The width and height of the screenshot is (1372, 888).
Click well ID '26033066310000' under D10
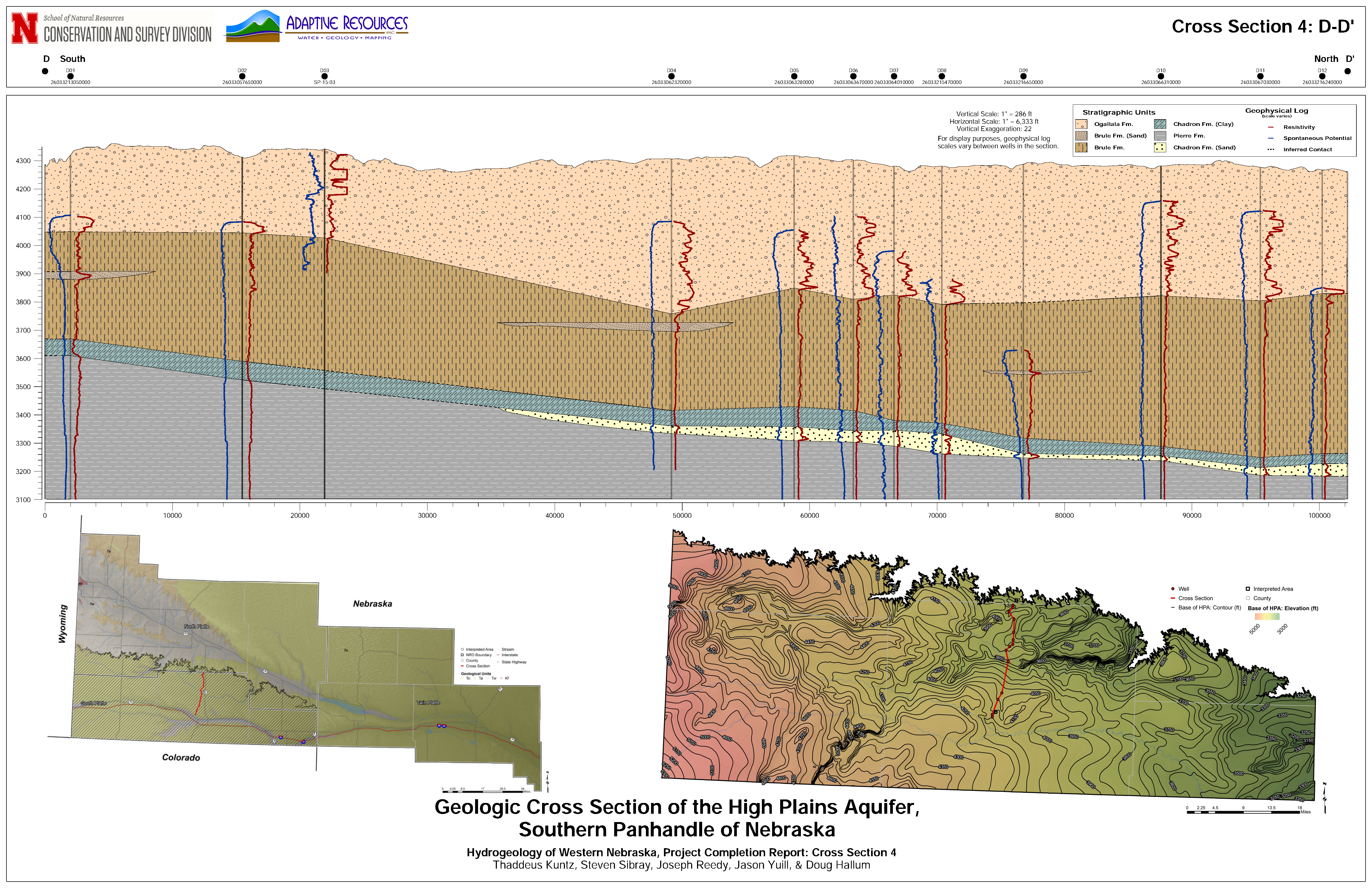pyautogui.click(x=1161, y=82)
